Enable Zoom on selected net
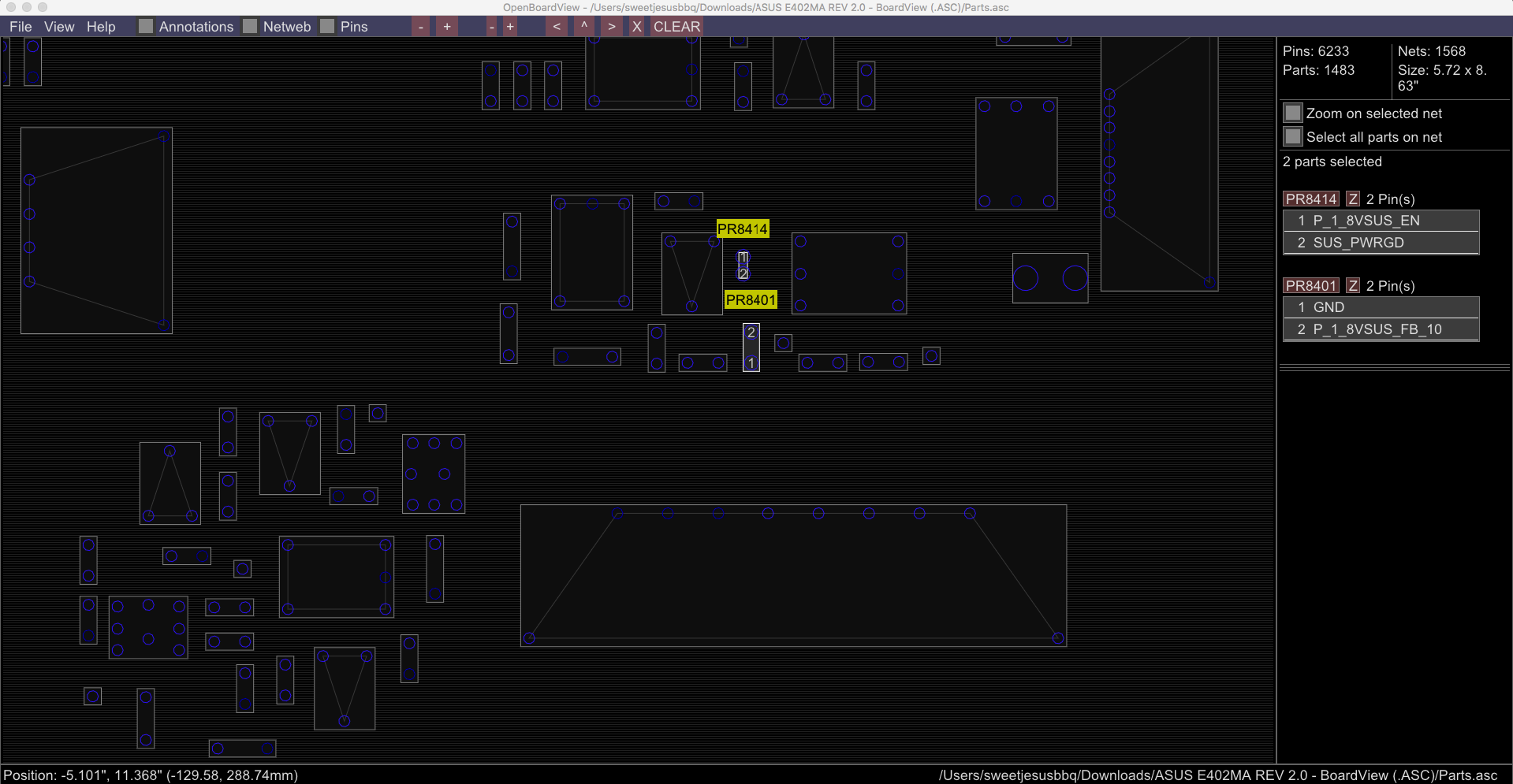This screenshot has width=1513, height=784. click(1293, 113)
